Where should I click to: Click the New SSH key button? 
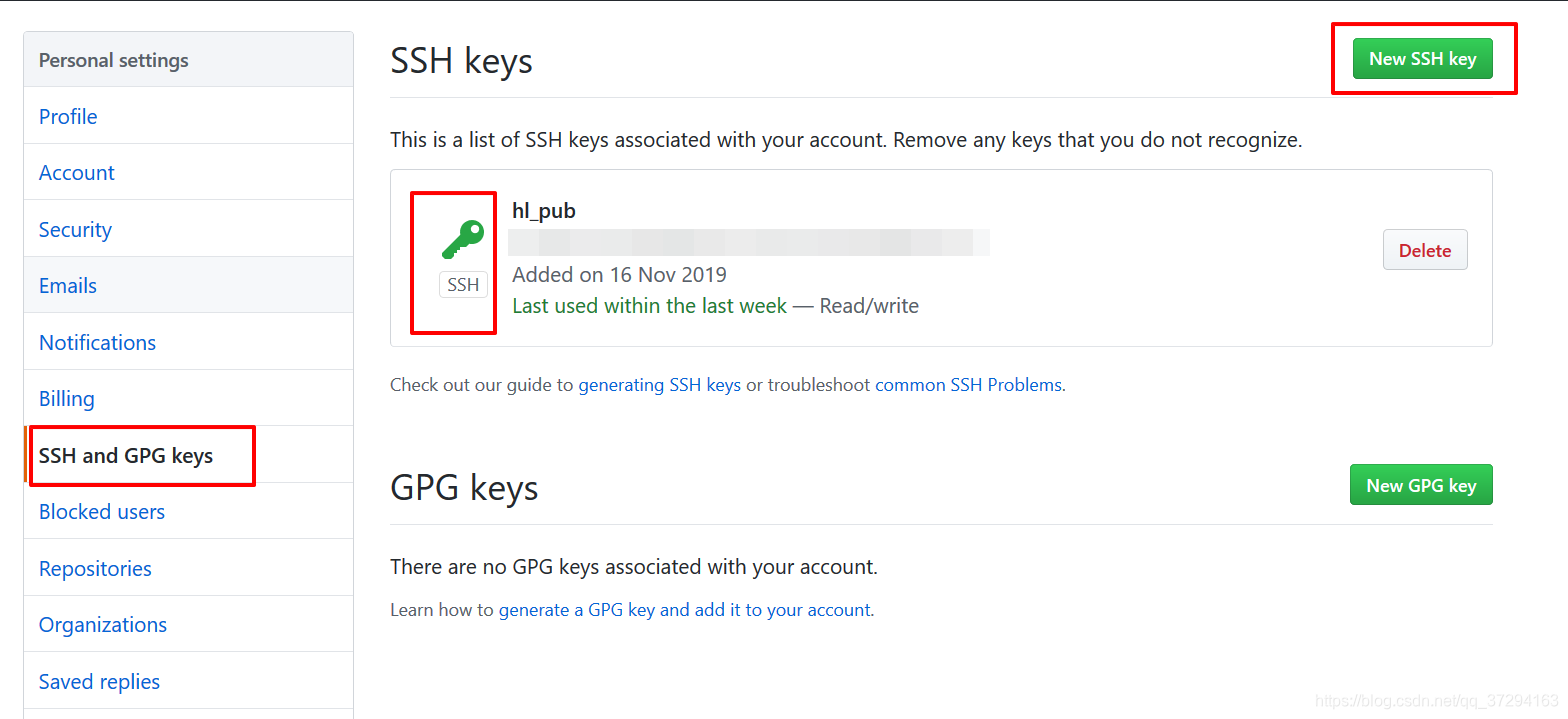[x=1422, y=59]
